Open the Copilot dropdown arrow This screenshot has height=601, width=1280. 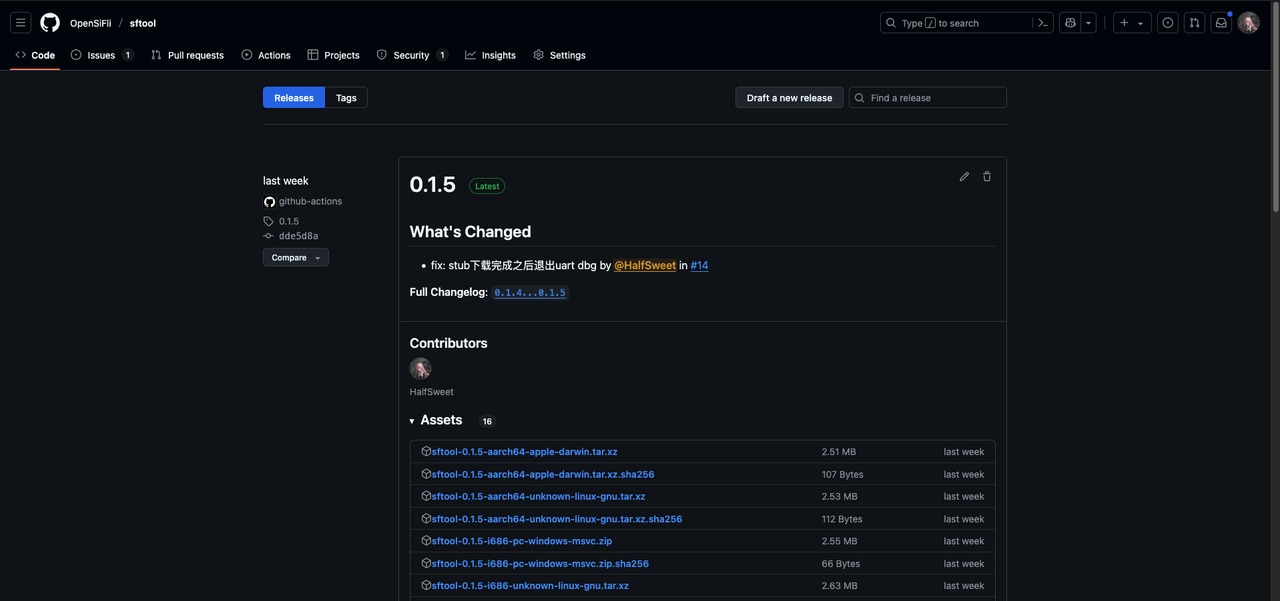click(x=1089, y=23)
